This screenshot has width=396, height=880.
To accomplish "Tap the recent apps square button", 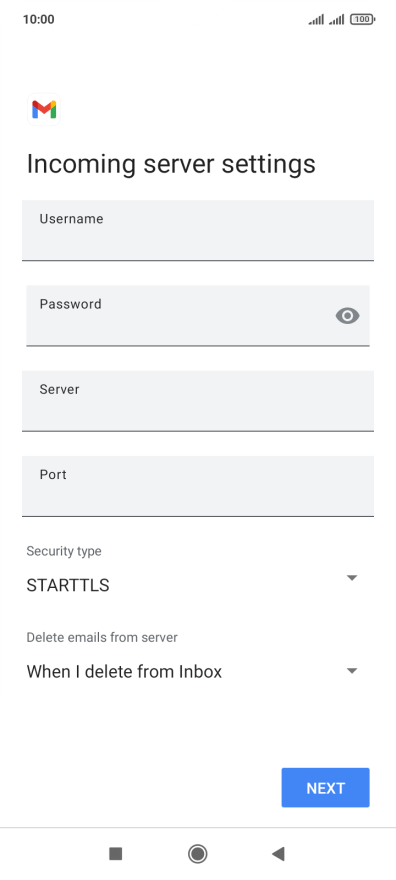I will 116,854.
